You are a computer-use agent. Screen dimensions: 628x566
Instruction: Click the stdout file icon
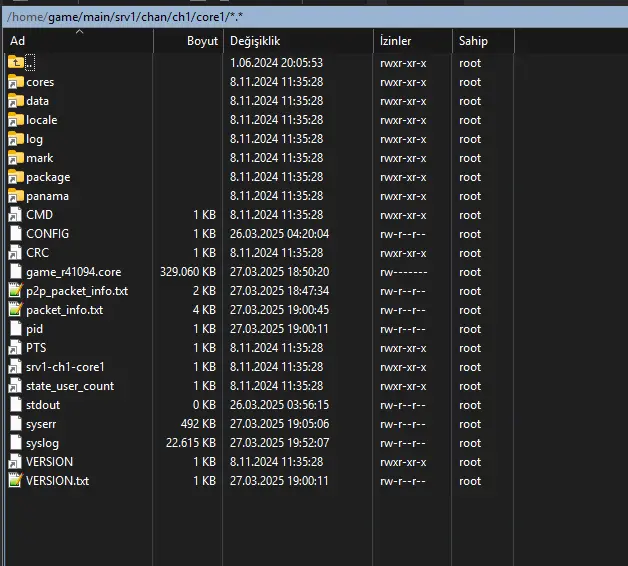coord(15,405)
